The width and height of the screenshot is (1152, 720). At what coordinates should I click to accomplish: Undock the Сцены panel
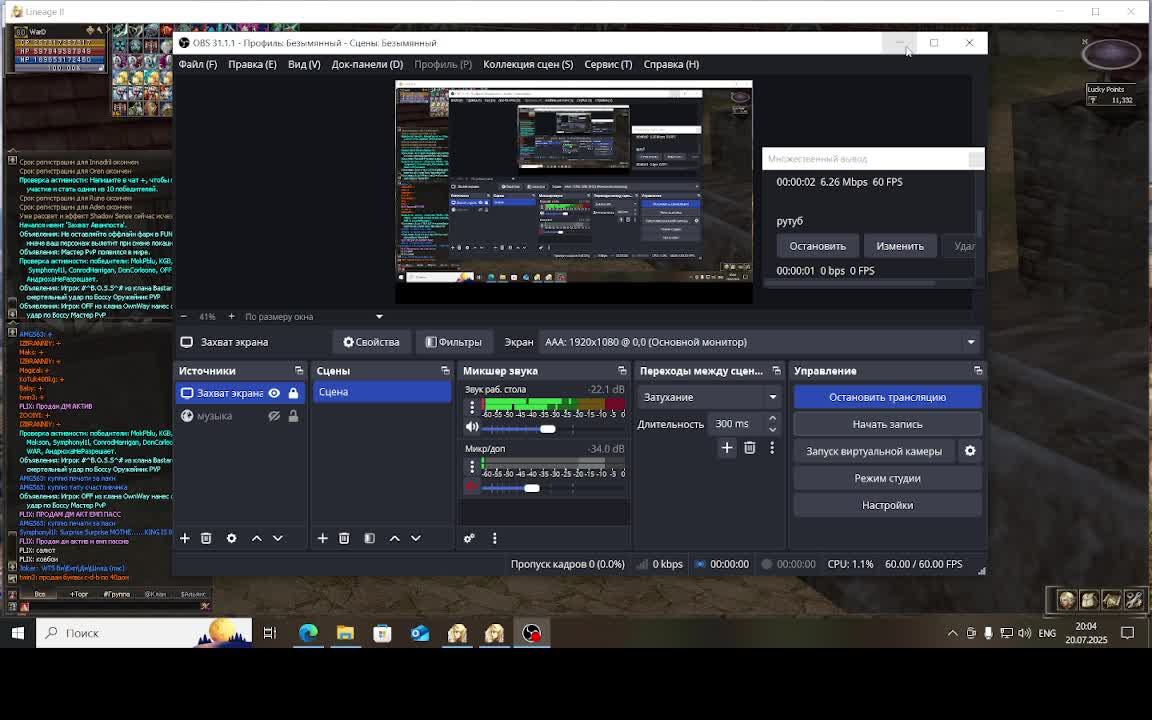[x=444, y=371]
